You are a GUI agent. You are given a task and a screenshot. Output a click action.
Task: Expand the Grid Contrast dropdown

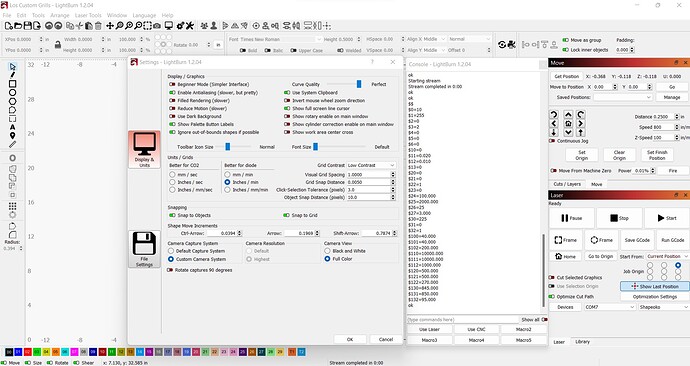[371, 165]
